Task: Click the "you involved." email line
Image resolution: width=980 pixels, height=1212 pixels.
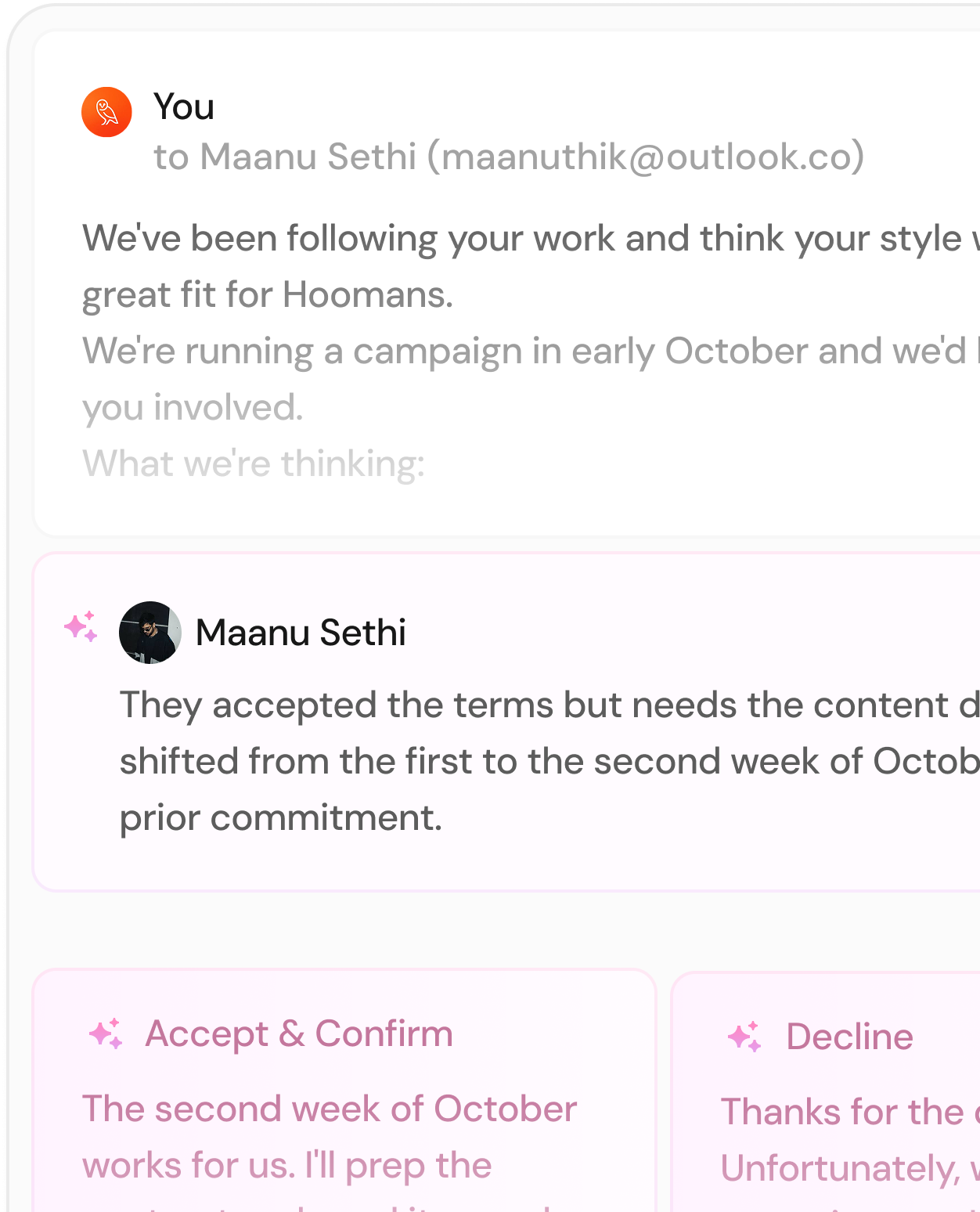Action: (x=193, y=408)
